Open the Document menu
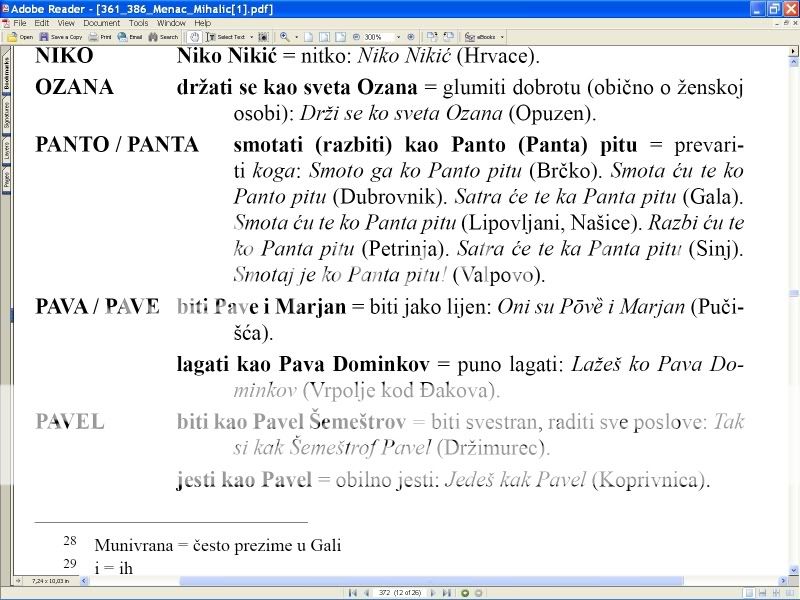This screenshot has height=600, width=800. coord(101,22)
